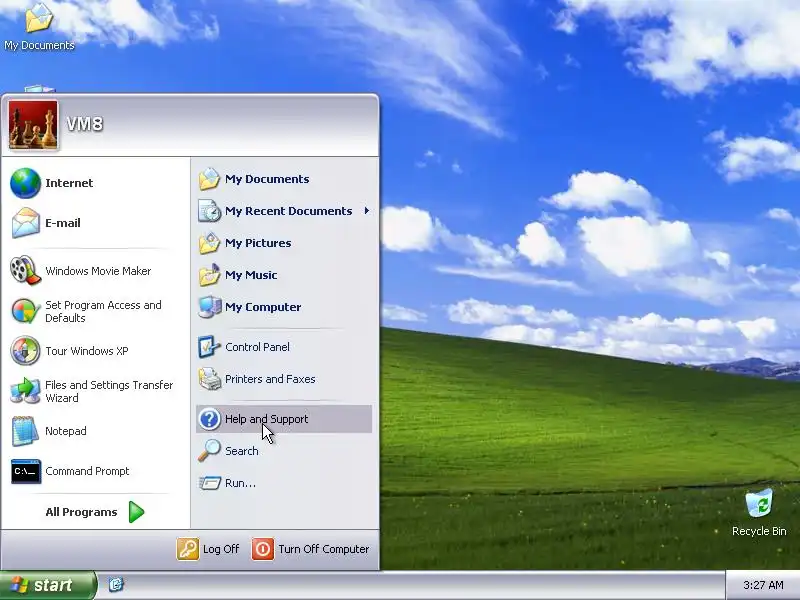Launch Notepad from its notepad icon
The image size is (800, 600).
click(25, 431)
